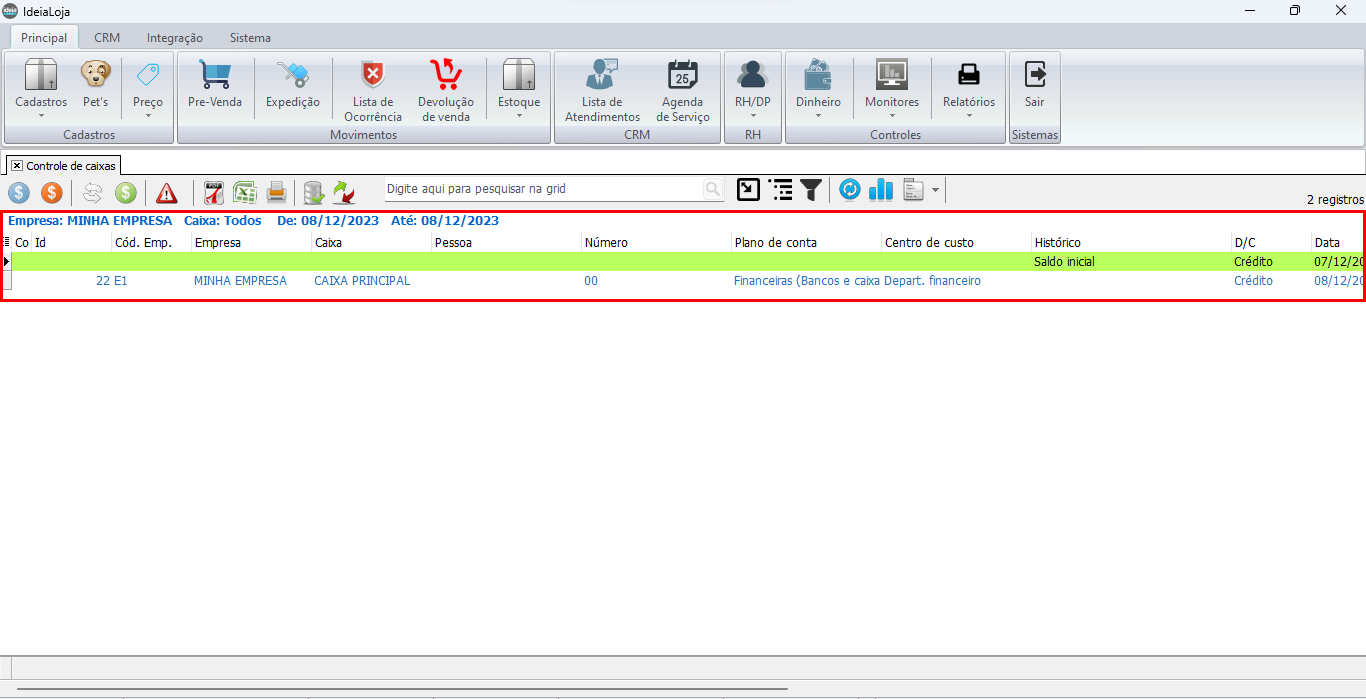Sort by the Histórico column header
Screen dimensions: 1366x699
[x=1057, y=243]
